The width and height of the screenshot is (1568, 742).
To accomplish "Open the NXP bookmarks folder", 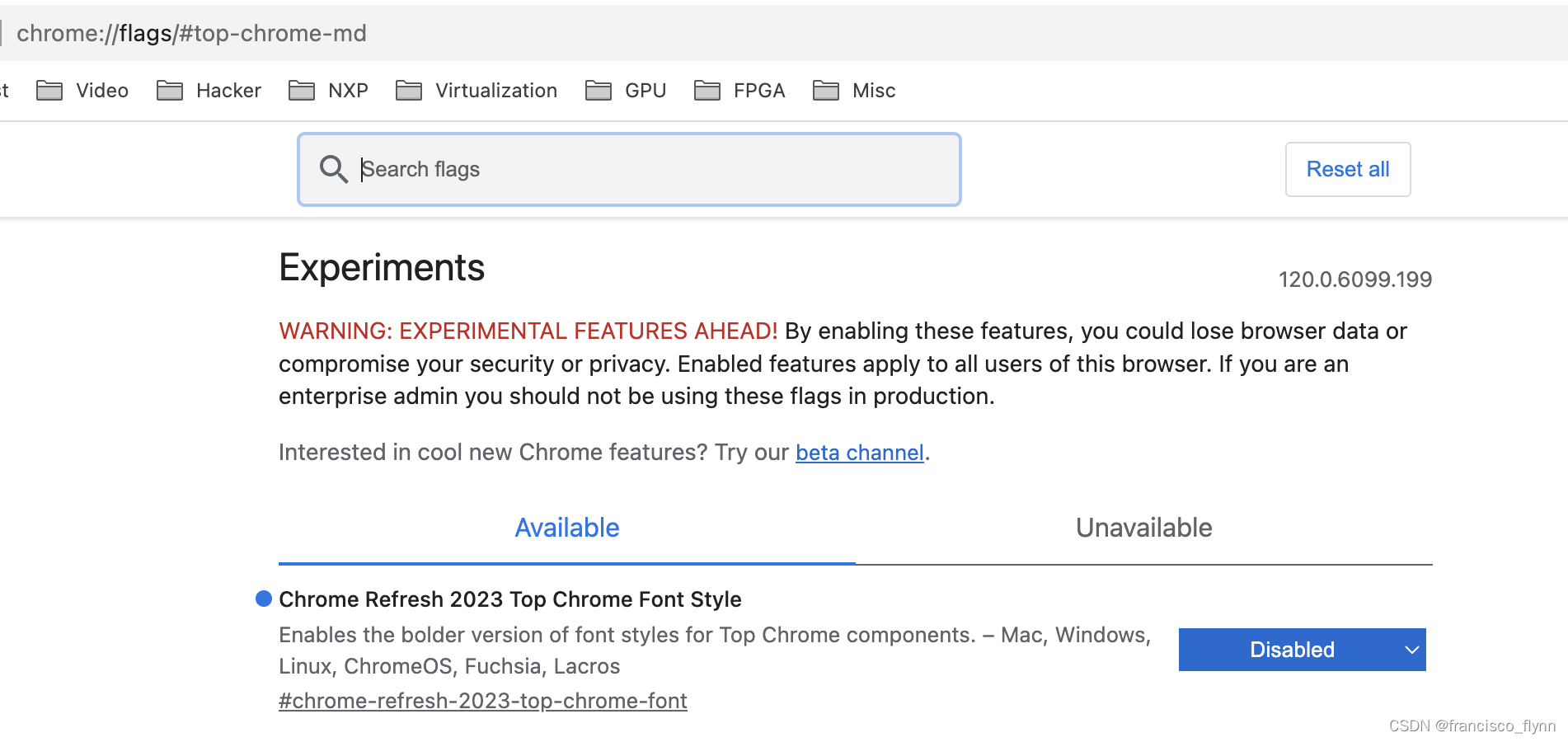I will point(329,91).
